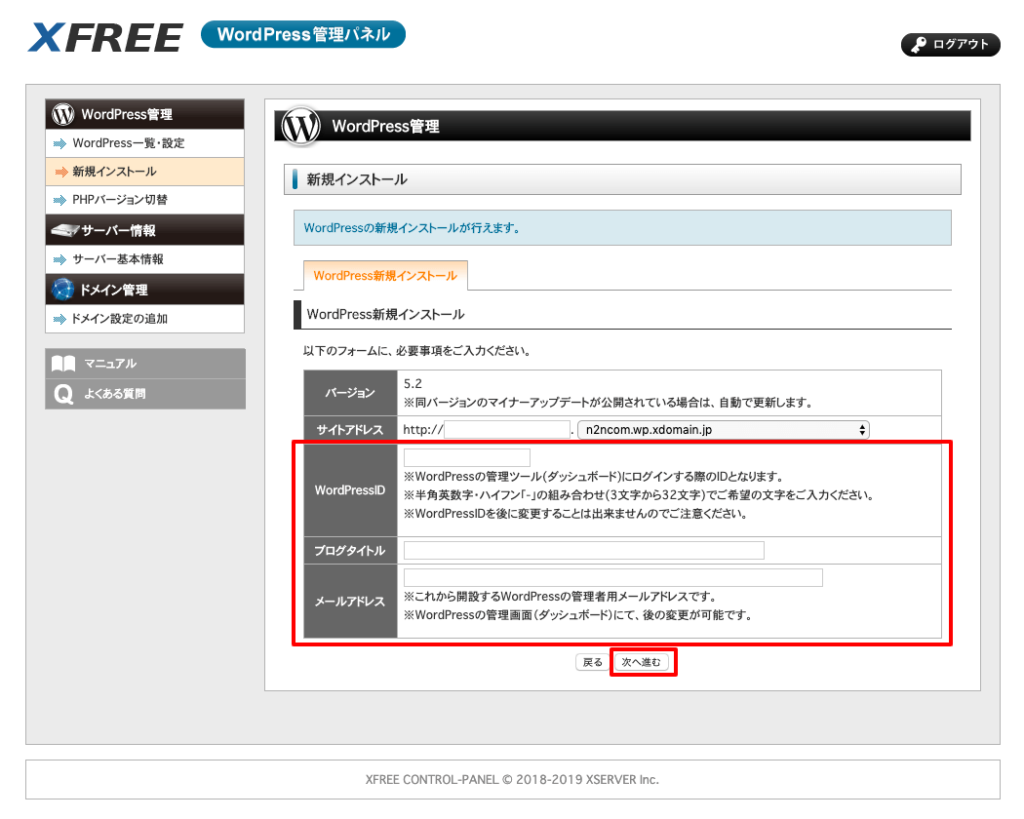
Task: Click the WordPress管理パネル badge
Action: pyautogui.click(x=303, y=35)
